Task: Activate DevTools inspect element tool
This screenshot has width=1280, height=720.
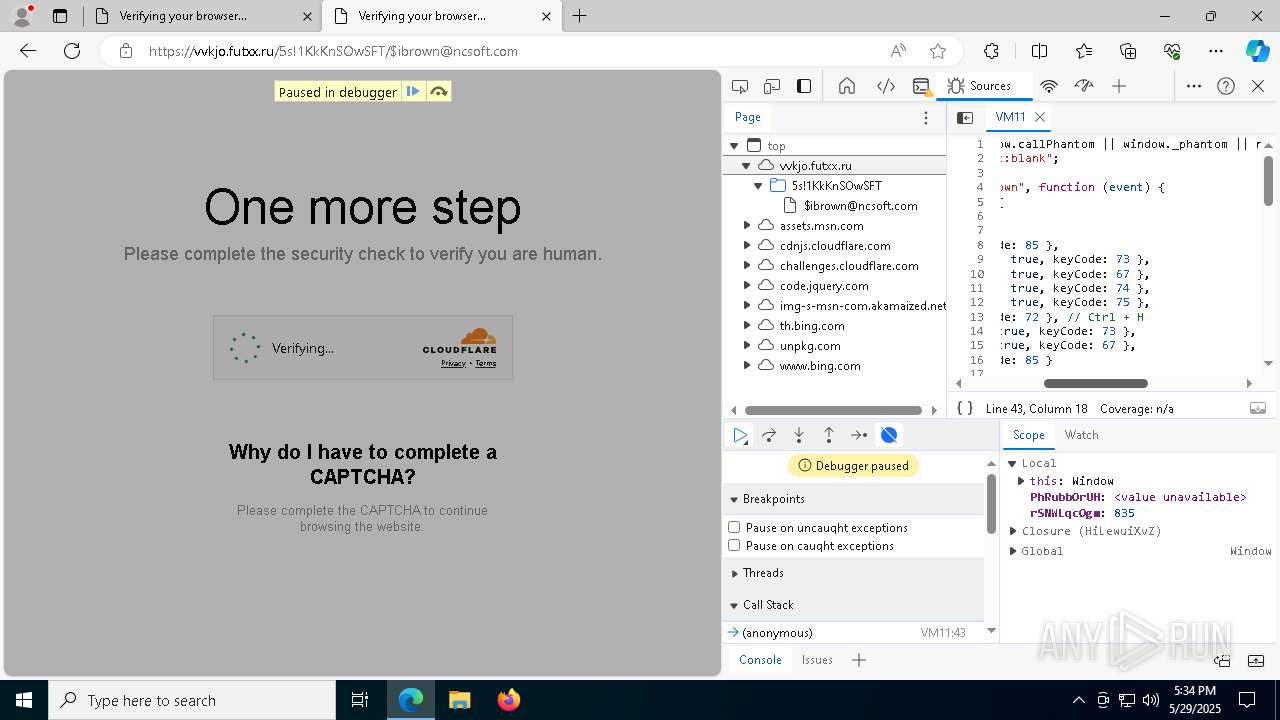Action: [740, 86]
